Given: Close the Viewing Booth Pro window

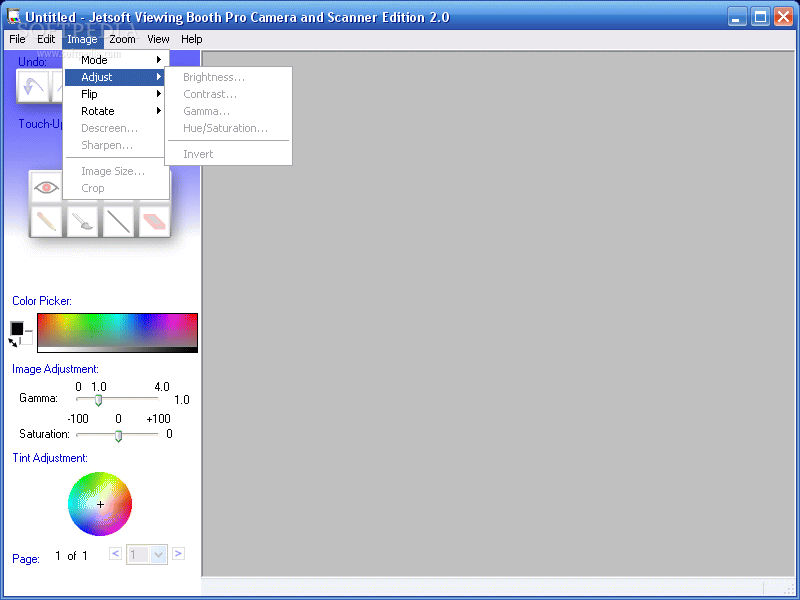Looking at the screenshot, I should pyautogui.click(x=784, y=17).
